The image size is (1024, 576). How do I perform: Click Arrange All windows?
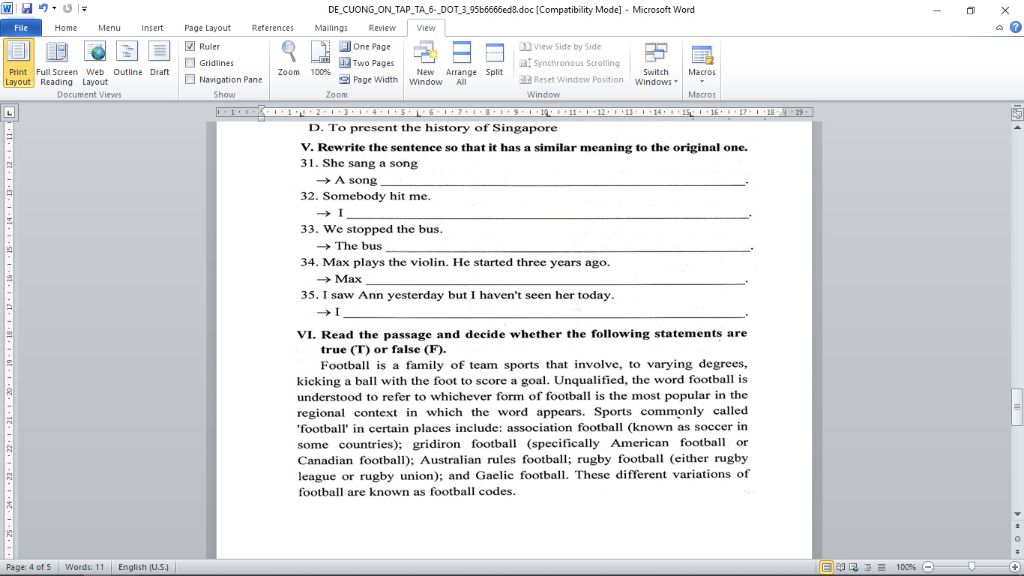pyautogui.click(x=461, y=63)
